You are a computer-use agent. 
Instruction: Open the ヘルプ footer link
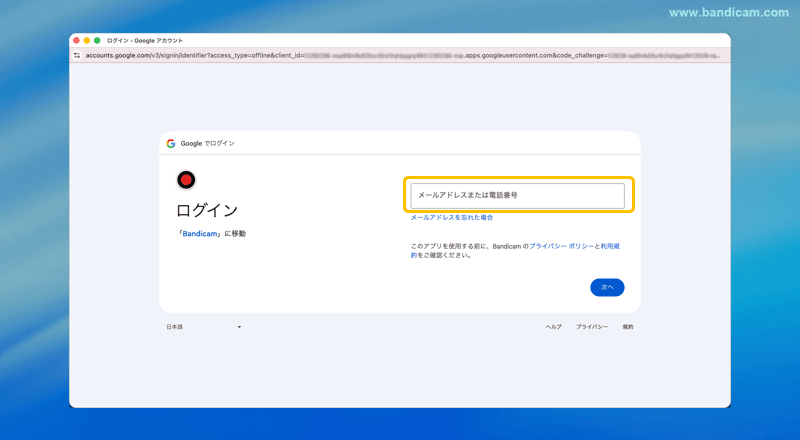[x=554, y=327]
